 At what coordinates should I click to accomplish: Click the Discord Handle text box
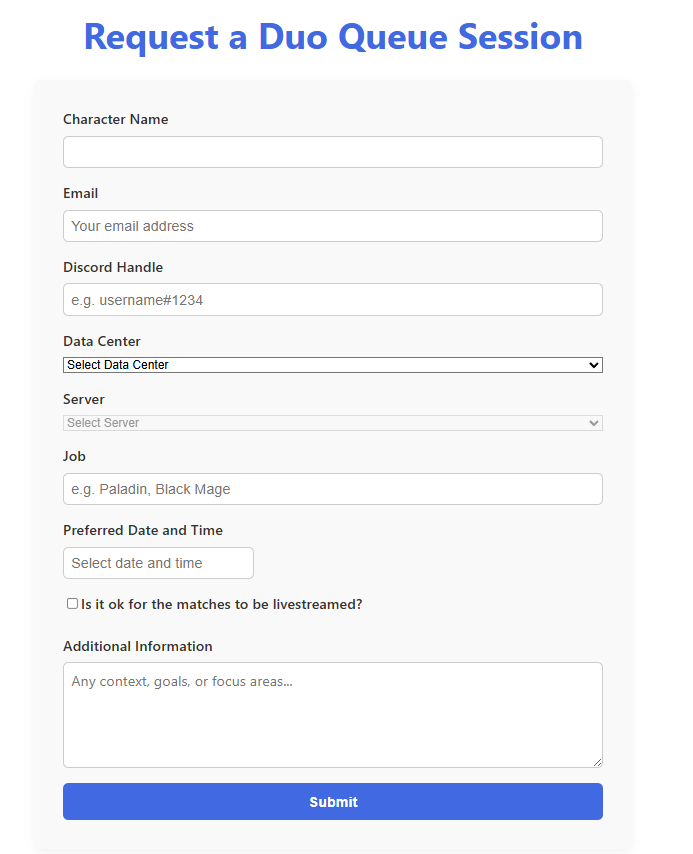tap(332, 300)
